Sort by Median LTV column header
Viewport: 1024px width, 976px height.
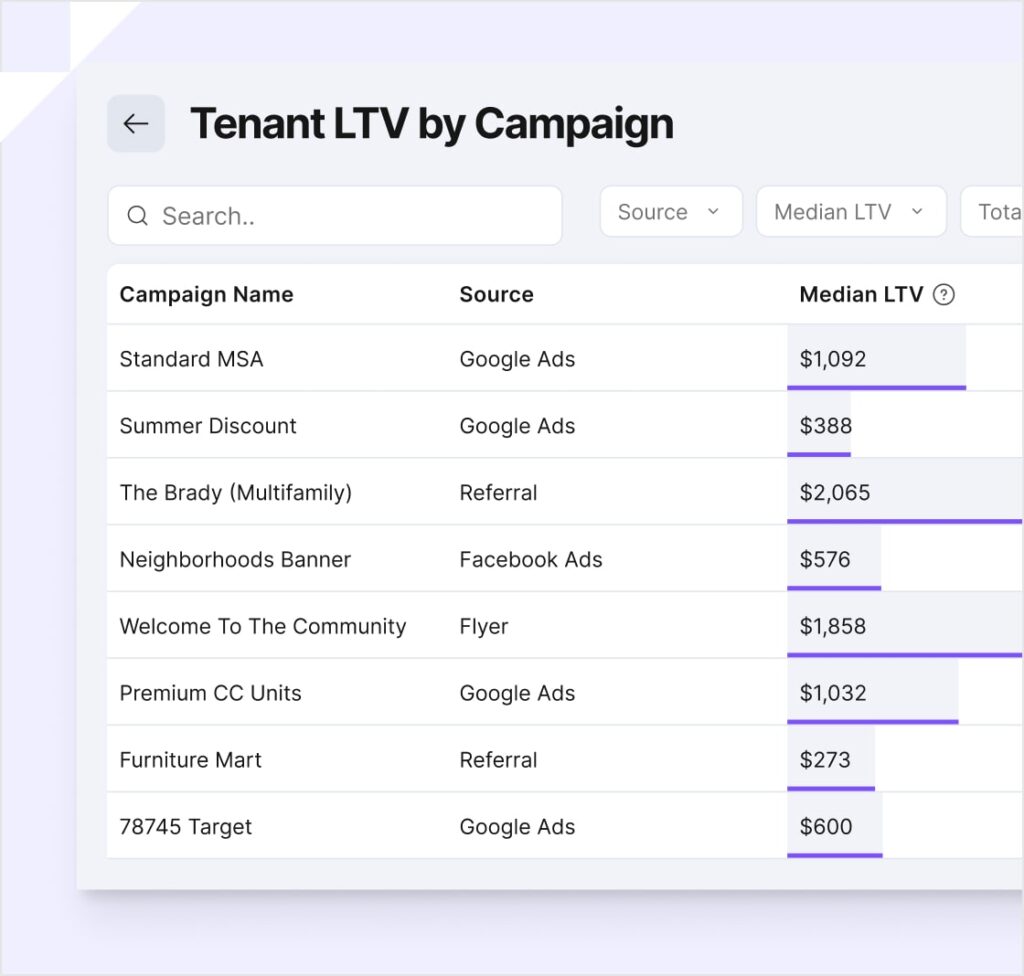click(x=861, y=295)
